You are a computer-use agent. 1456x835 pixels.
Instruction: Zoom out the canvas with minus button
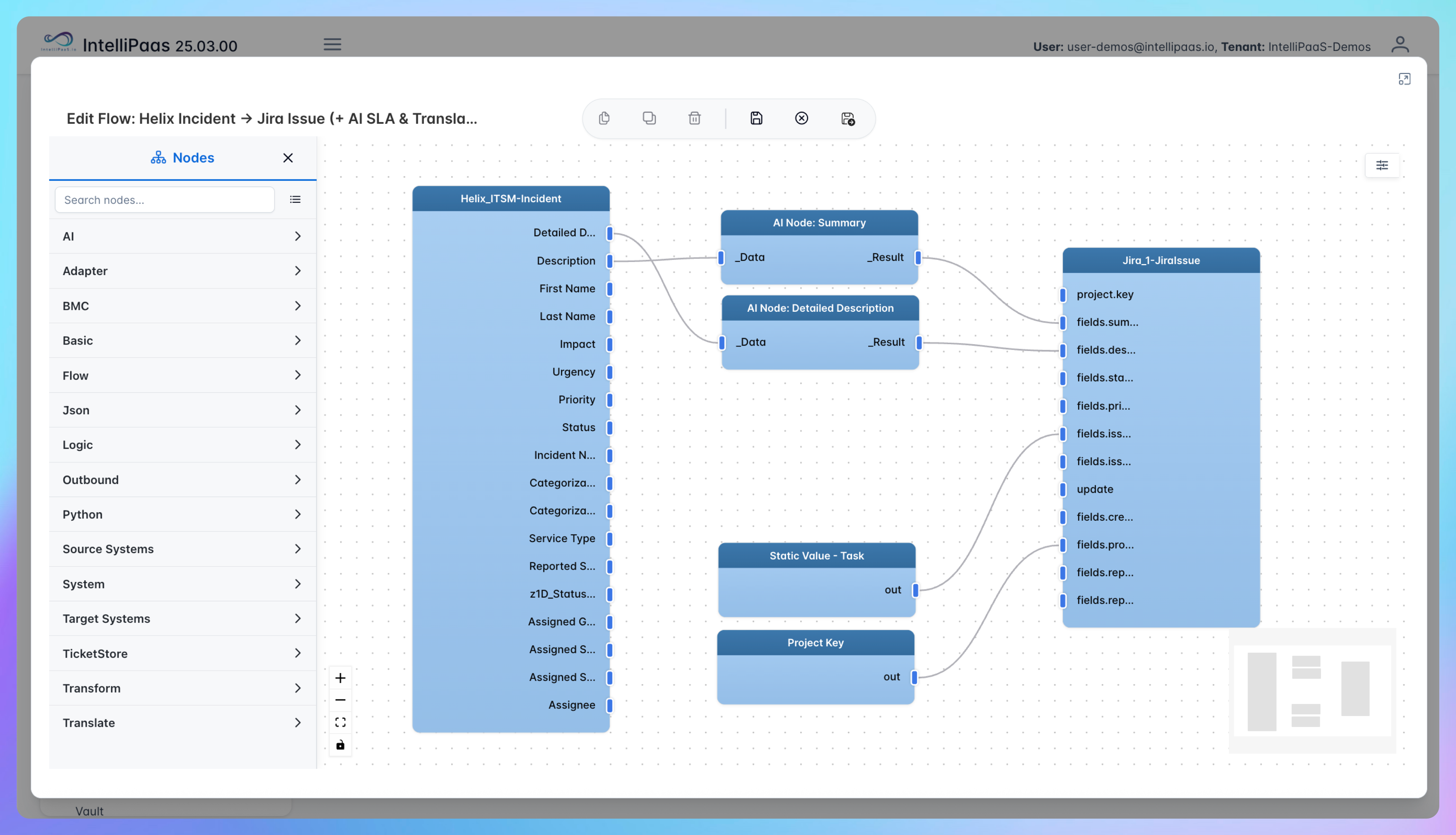(x=340, y=700)
